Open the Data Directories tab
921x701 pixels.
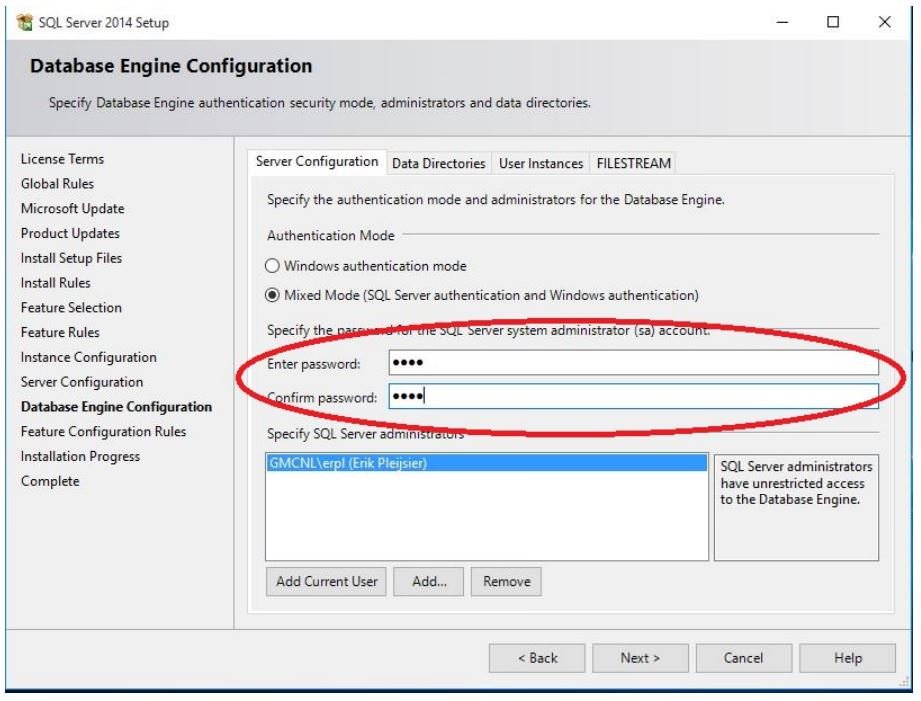pos(439,163)
